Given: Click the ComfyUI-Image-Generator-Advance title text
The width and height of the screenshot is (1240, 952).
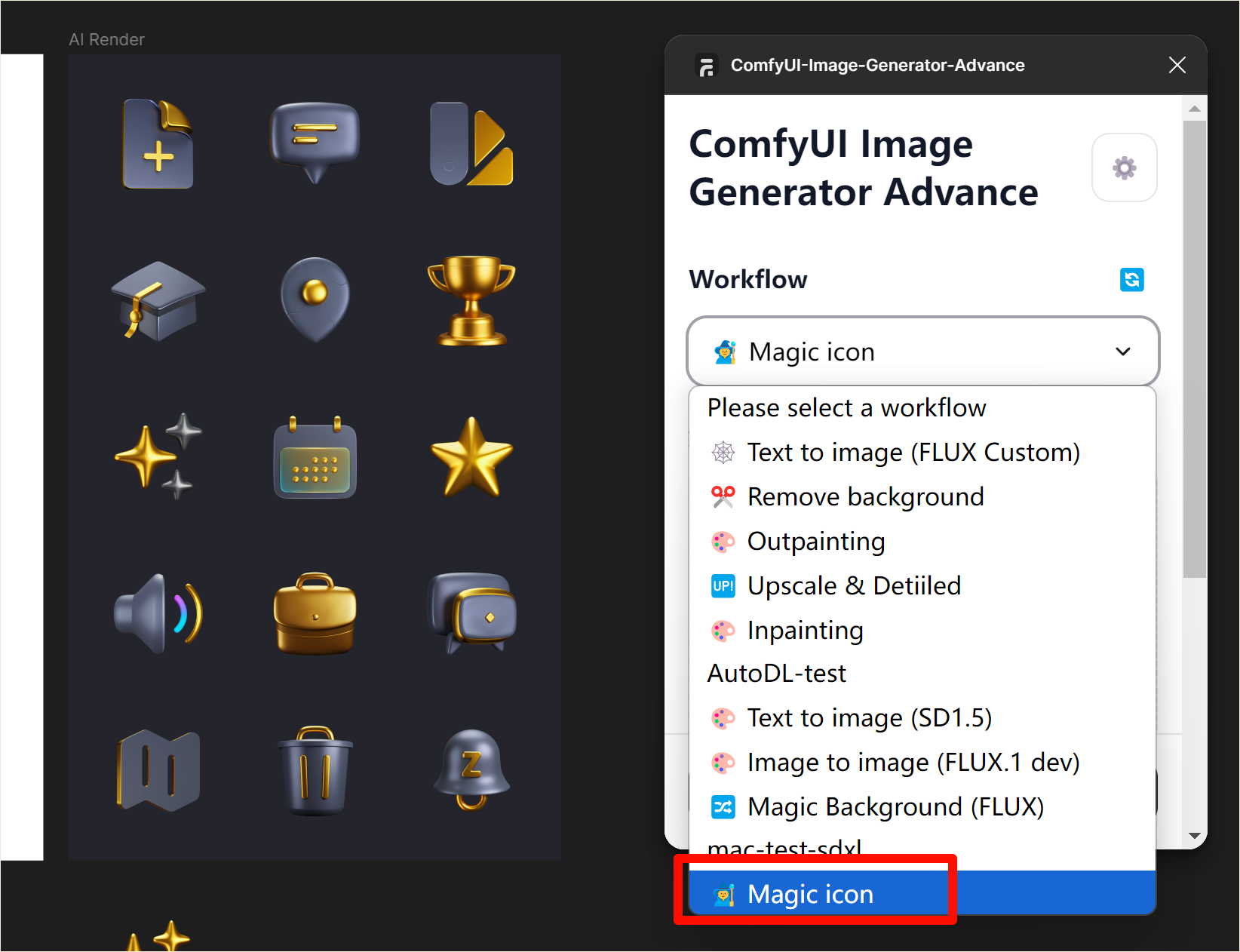Looking at the screenshot, I should click(877, 66).
